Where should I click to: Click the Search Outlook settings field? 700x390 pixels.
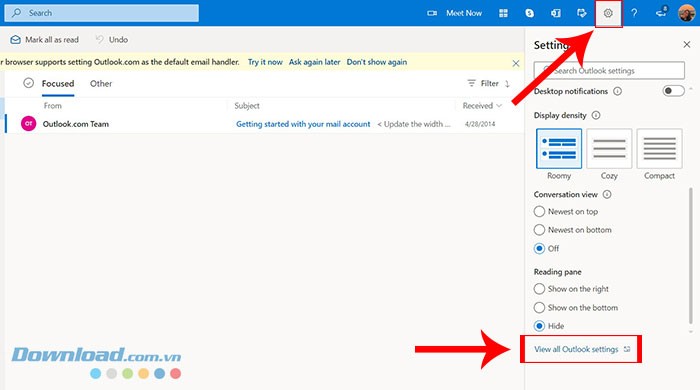click(609, 71)
